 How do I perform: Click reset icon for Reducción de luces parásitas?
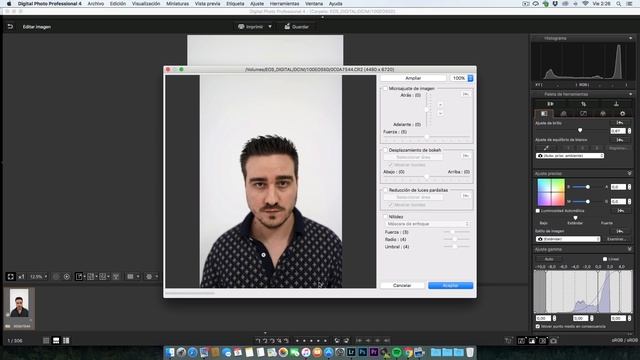[465, 196]
